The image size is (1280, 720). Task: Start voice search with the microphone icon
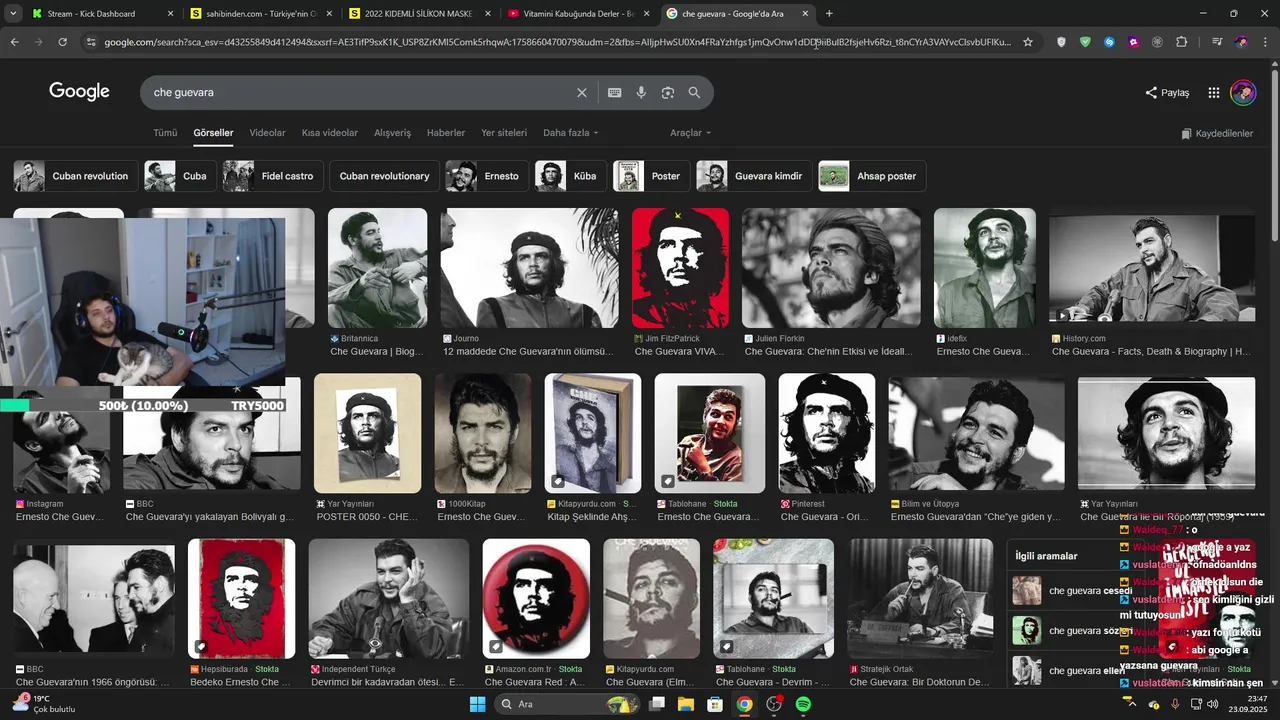[641, 92]
